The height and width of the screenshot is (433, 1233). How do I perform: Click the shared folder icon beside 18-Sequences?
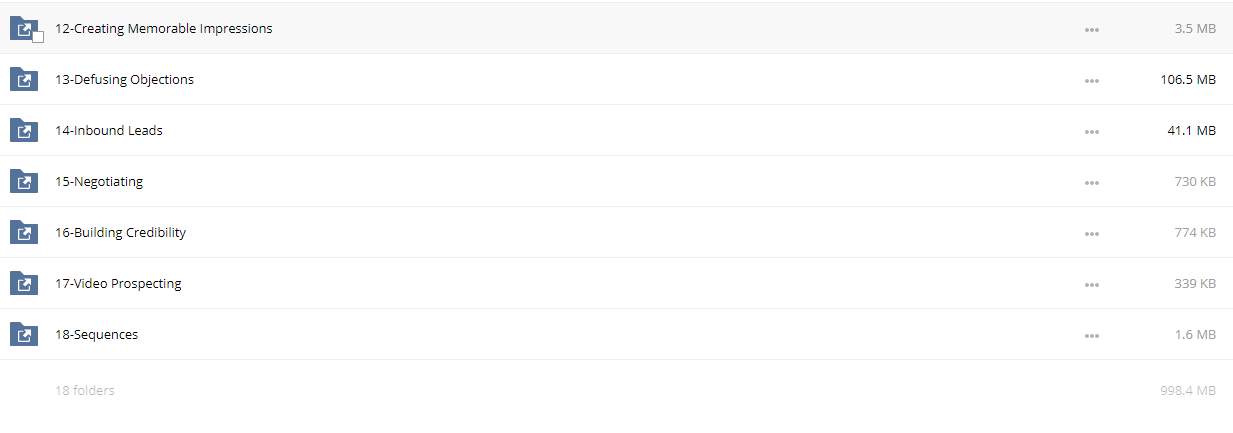24,335
